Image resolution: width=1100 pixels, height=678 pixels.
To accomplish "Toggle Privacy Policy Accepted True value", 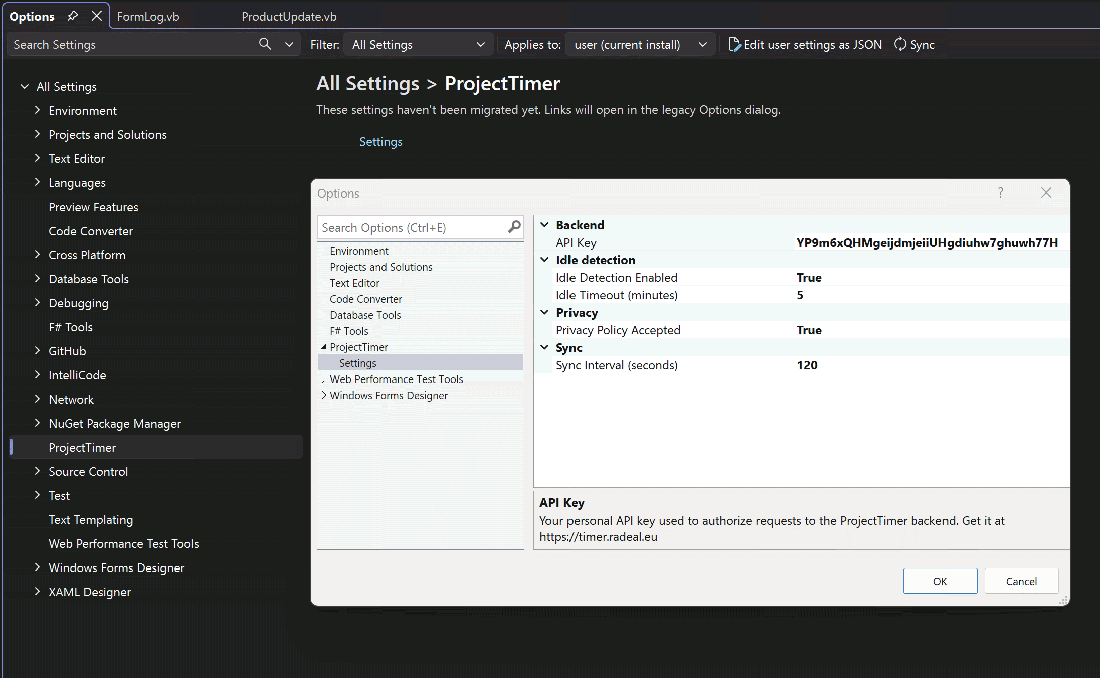I will click(x=932, y=330).
